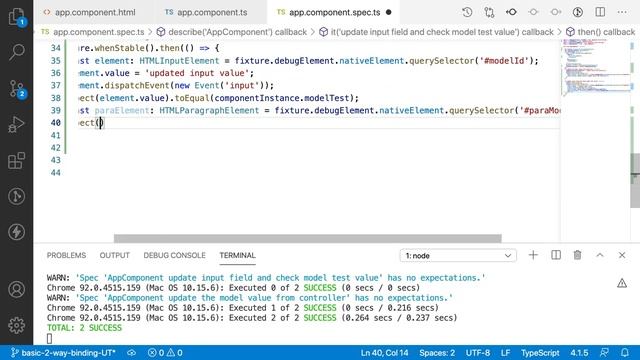Change encoding via UTF-8 in status bar
Image resolution: width=640 pixels, height=360 pixels.
click(478, 353)
